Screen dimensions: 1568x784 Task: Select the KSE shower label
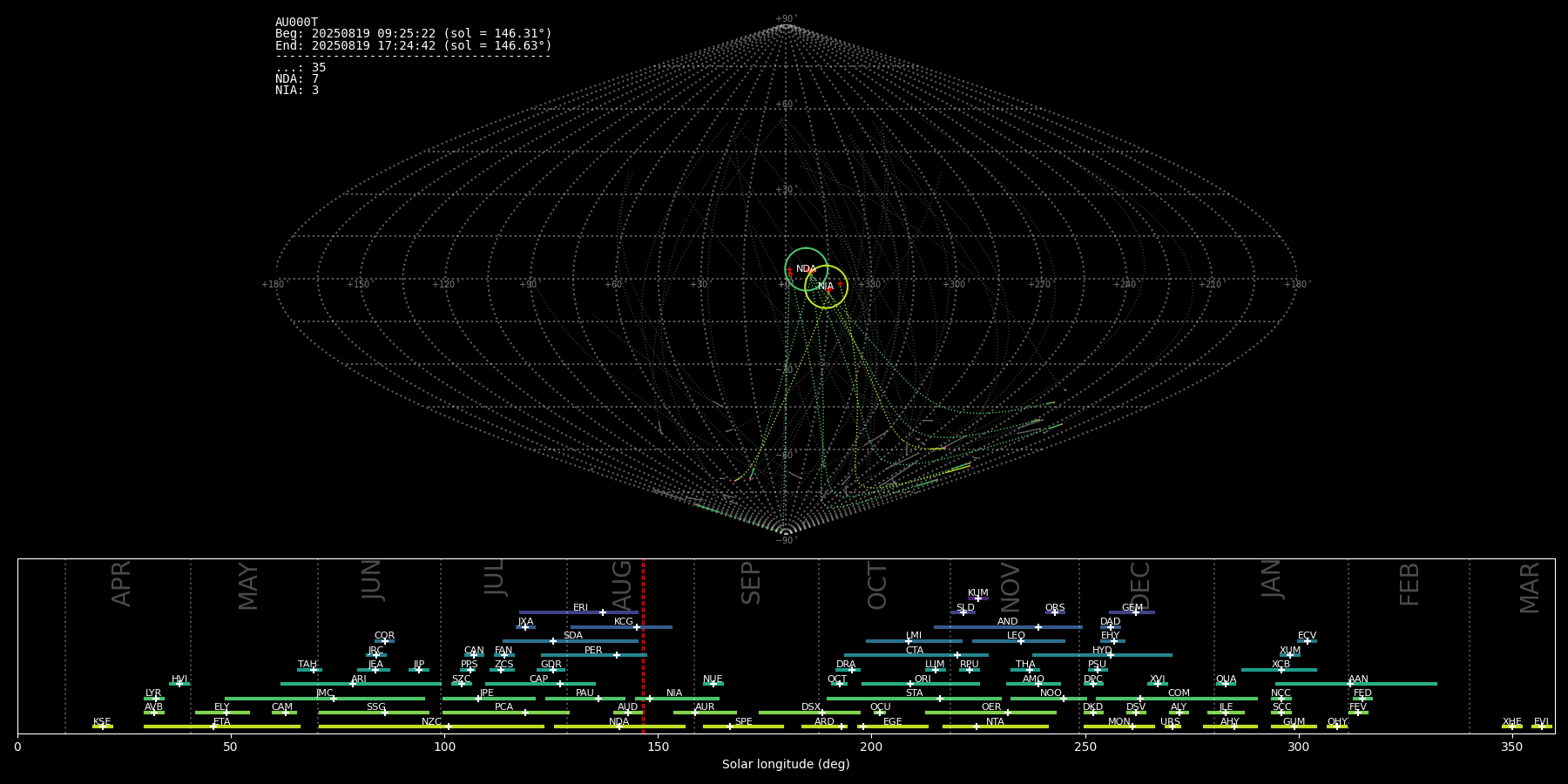tap(102, 722)
